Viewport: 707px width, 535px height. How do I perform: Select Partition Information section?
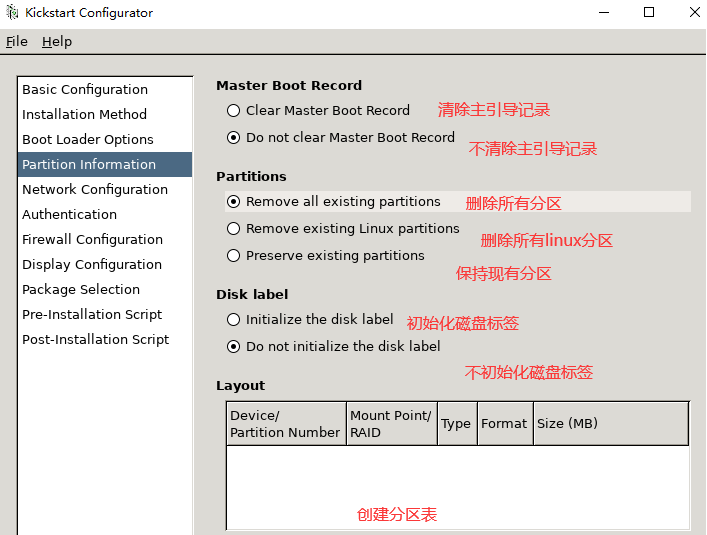click(x=105, y=165)
